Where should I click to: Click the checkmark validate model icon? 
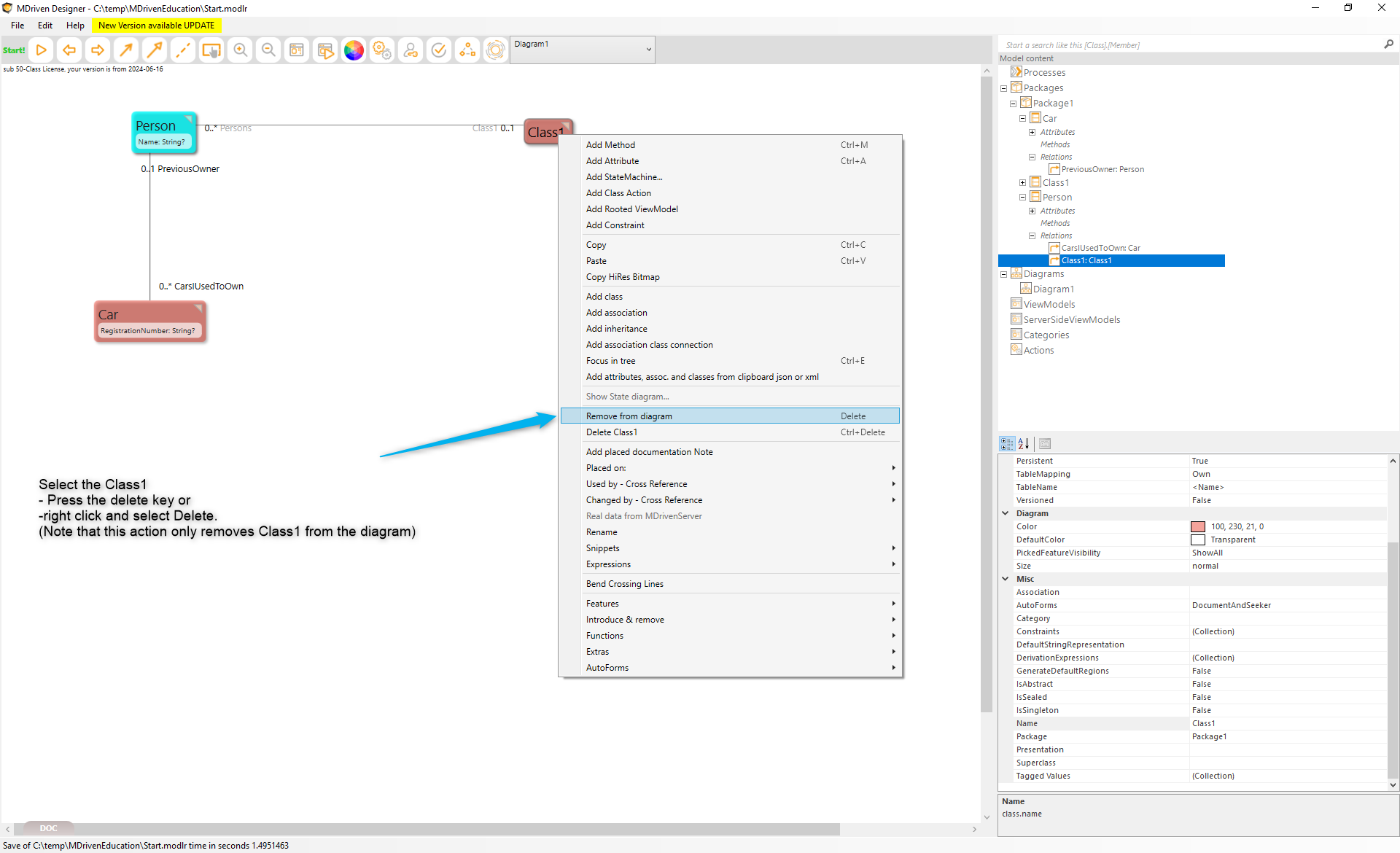439,50
